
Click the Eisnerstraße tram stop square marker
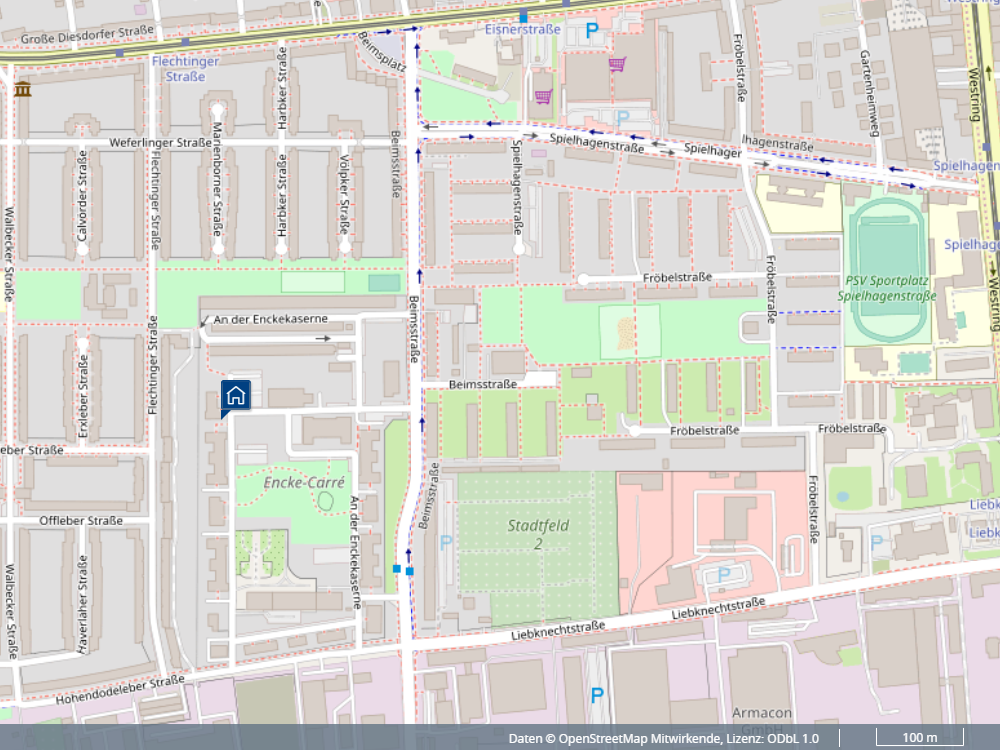point(523,17)
